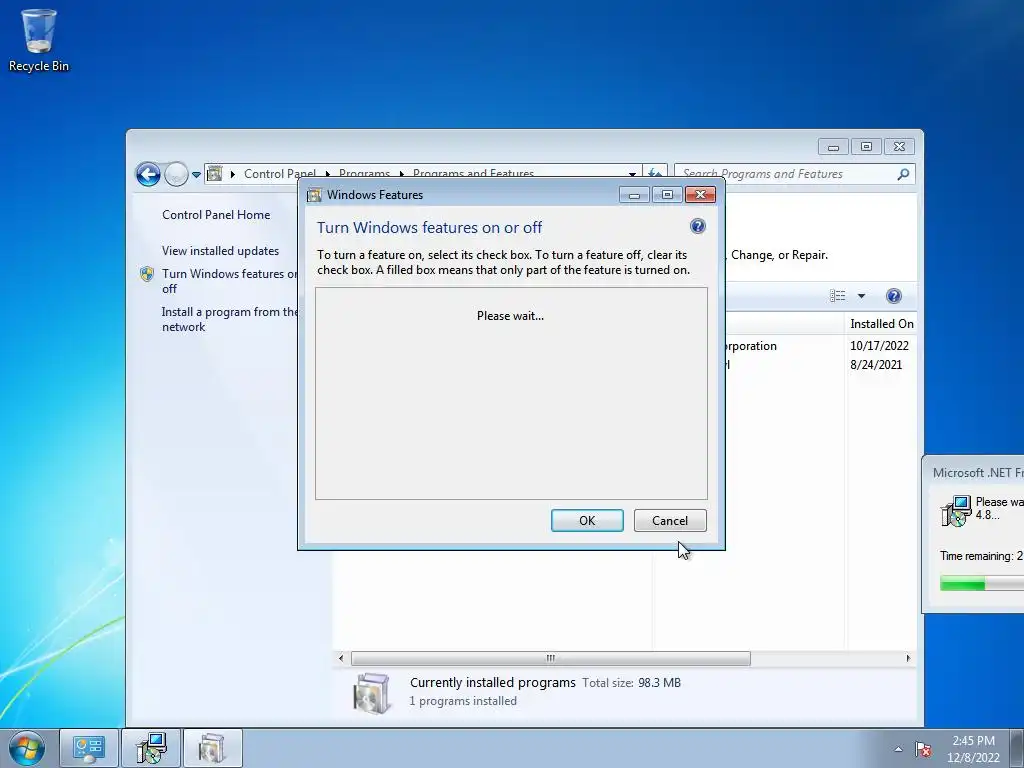The height and width of the screenshot is (768, 1024).
Task: Click the Programs and Features help icon
Action: click(893, 296)
